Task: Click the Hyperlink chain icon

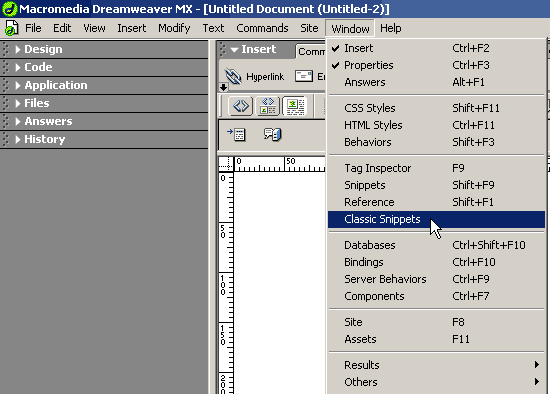Action: pos(233,76)
